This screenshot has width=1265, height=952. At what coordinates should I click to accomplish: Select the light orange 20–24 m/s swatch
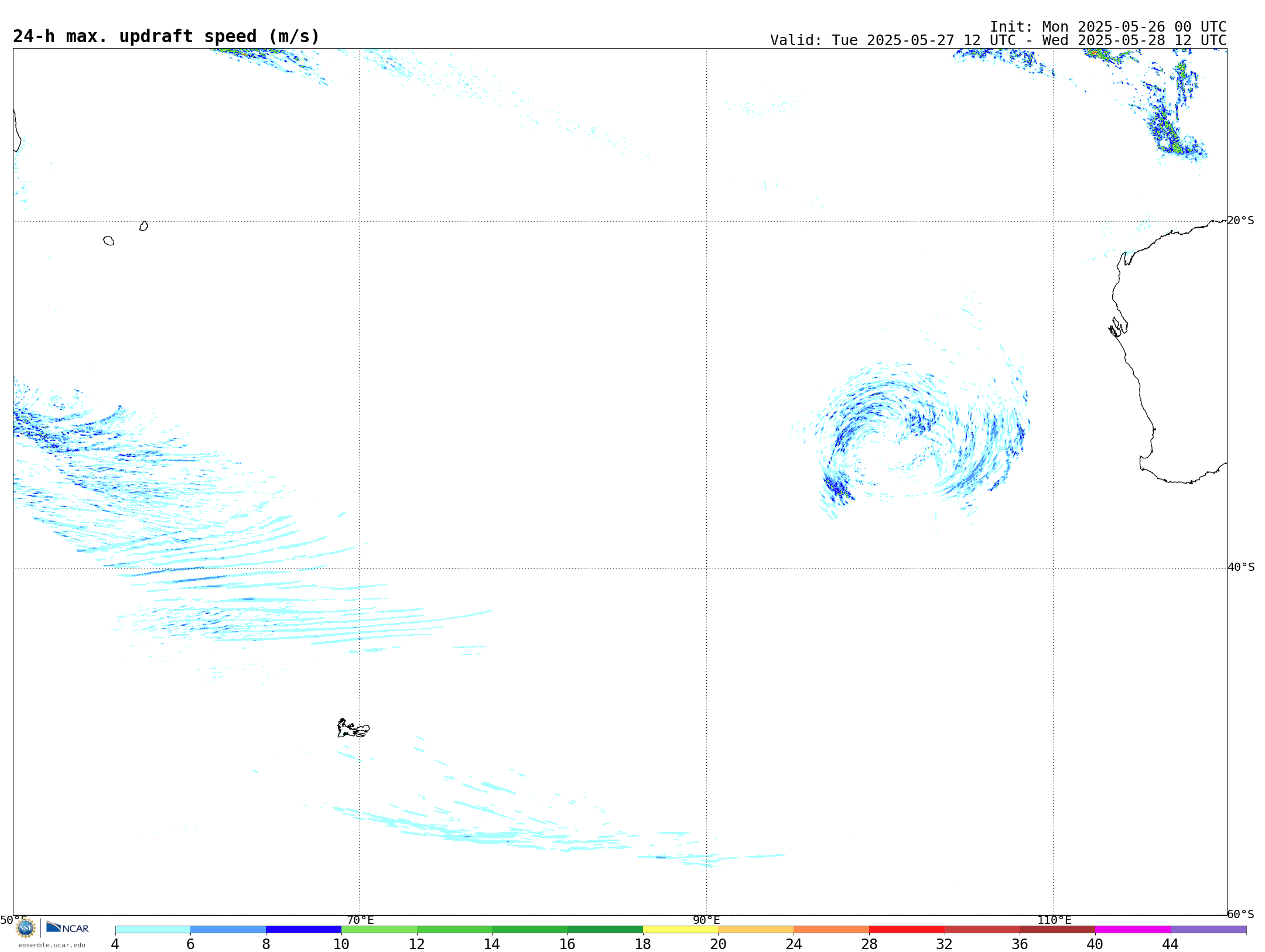click(756, 930)
